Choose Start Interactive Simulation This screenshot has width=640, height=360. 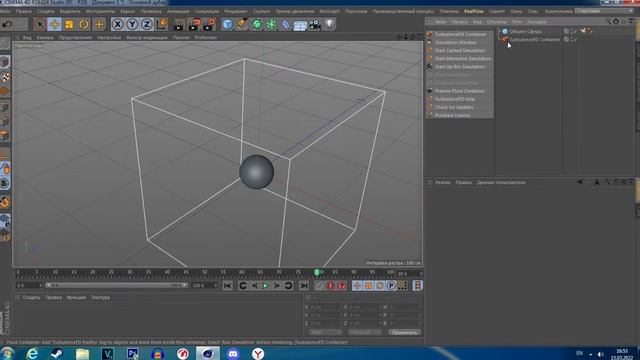[460, 59]
